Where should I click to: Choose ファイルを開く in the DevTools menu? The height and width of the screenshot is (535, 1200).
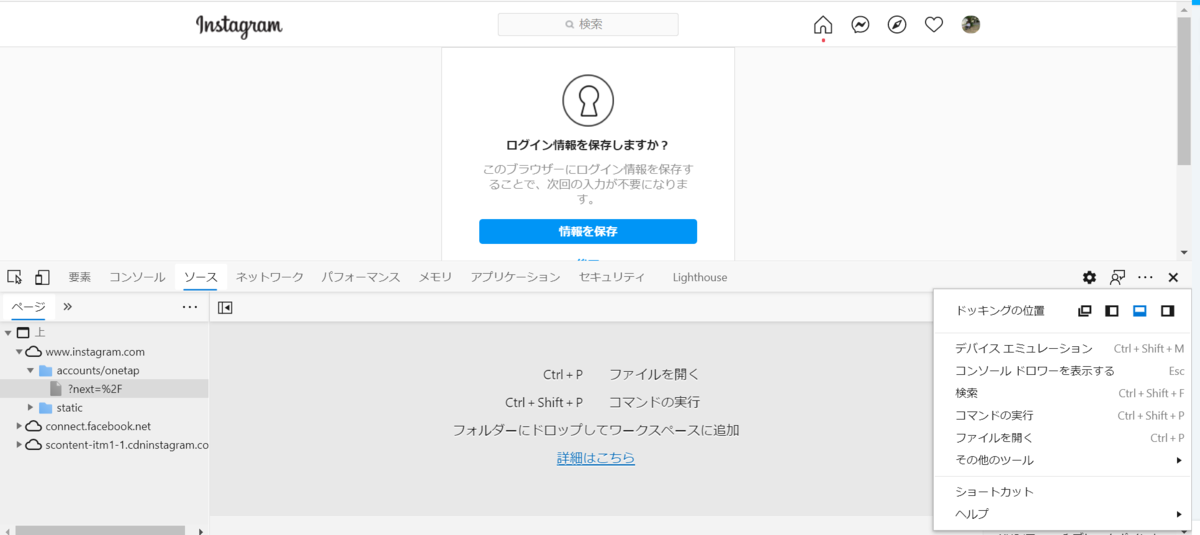[1063, 438]
